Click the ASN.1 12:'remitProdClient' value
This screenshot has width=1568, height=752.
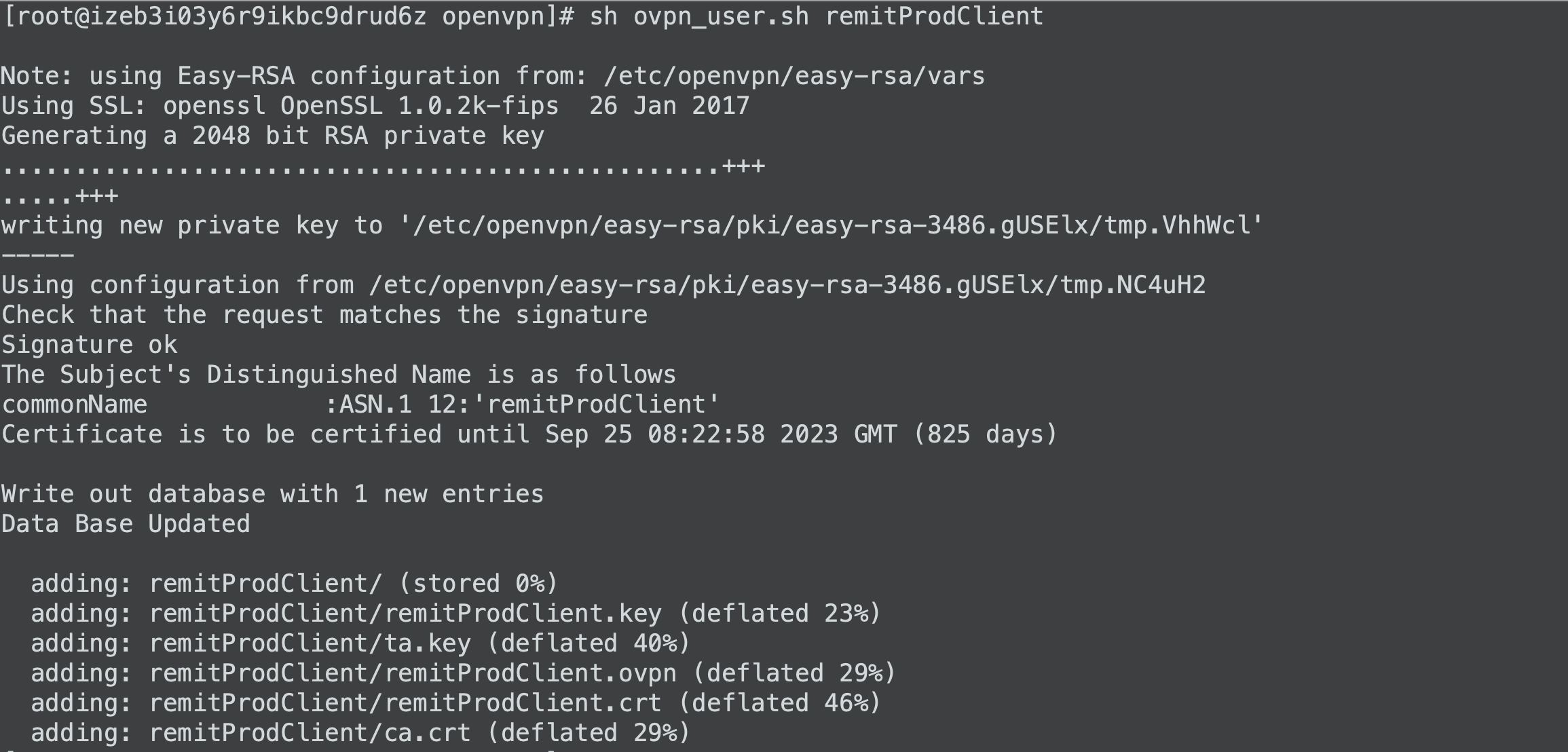click(529, 405)
